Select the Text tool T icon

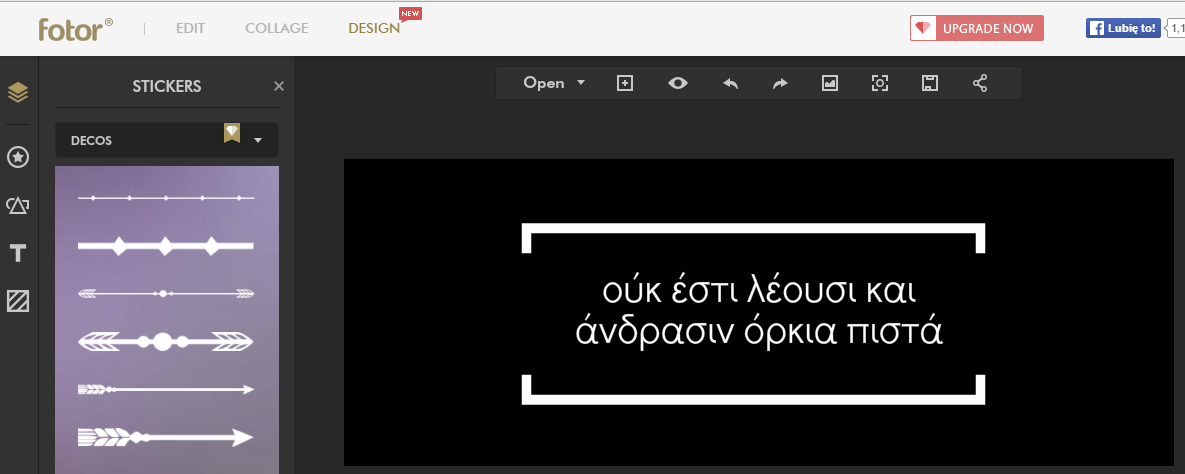coord(18,253)
